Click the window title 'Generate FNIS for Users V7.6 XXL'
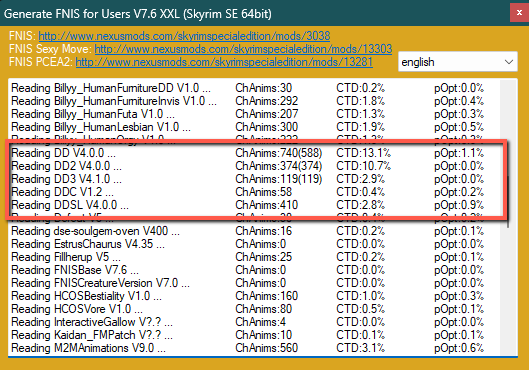The height and width of the screenshot is (370, 529). pyautogui.click(x=92, y=14)
